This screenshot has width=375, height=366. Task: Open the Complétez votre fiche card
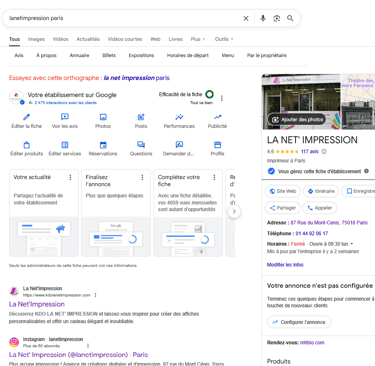coord(188,213)
